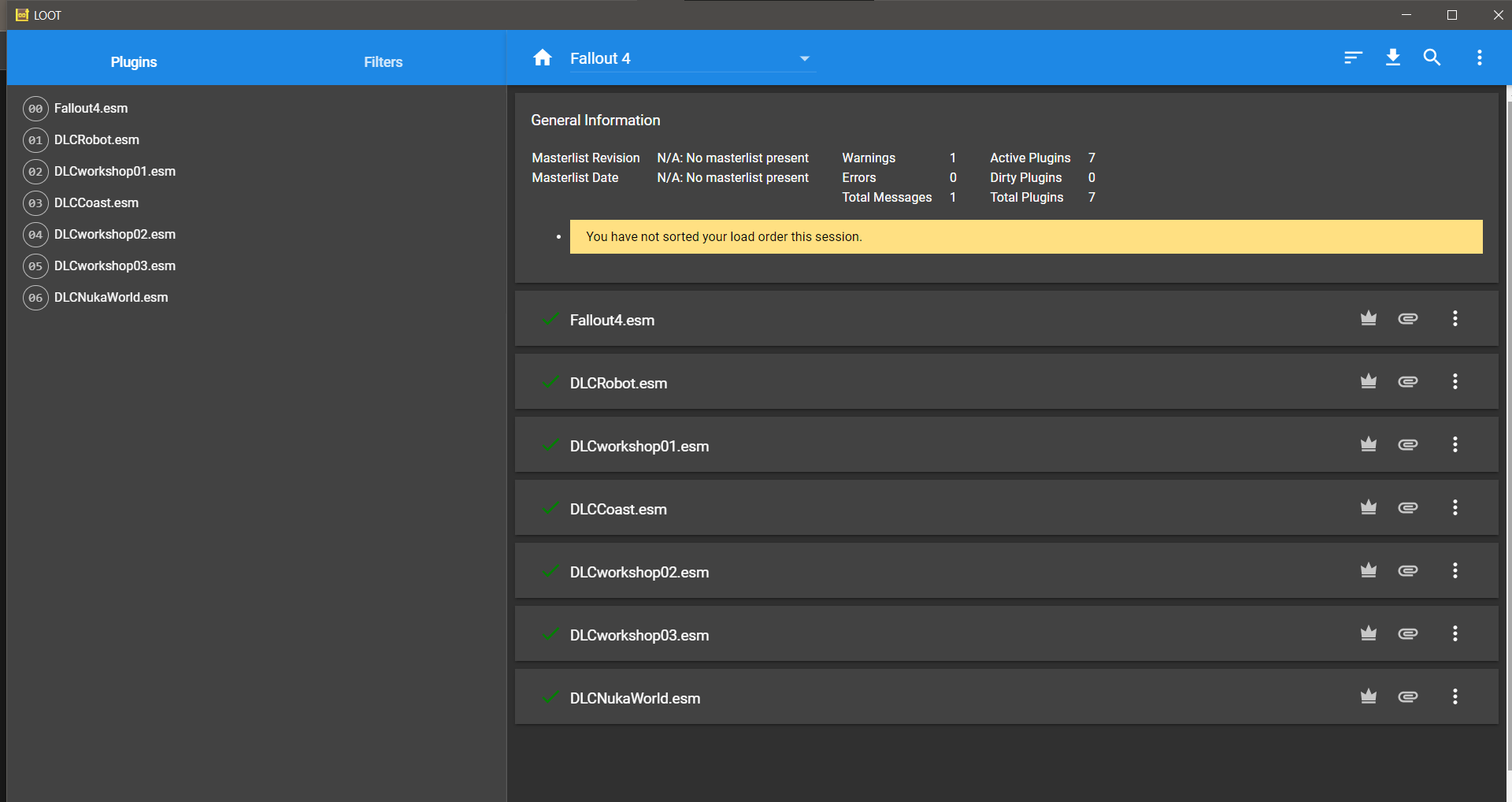Click green checkmark on Fallout4.esm card

coord(550,318)
